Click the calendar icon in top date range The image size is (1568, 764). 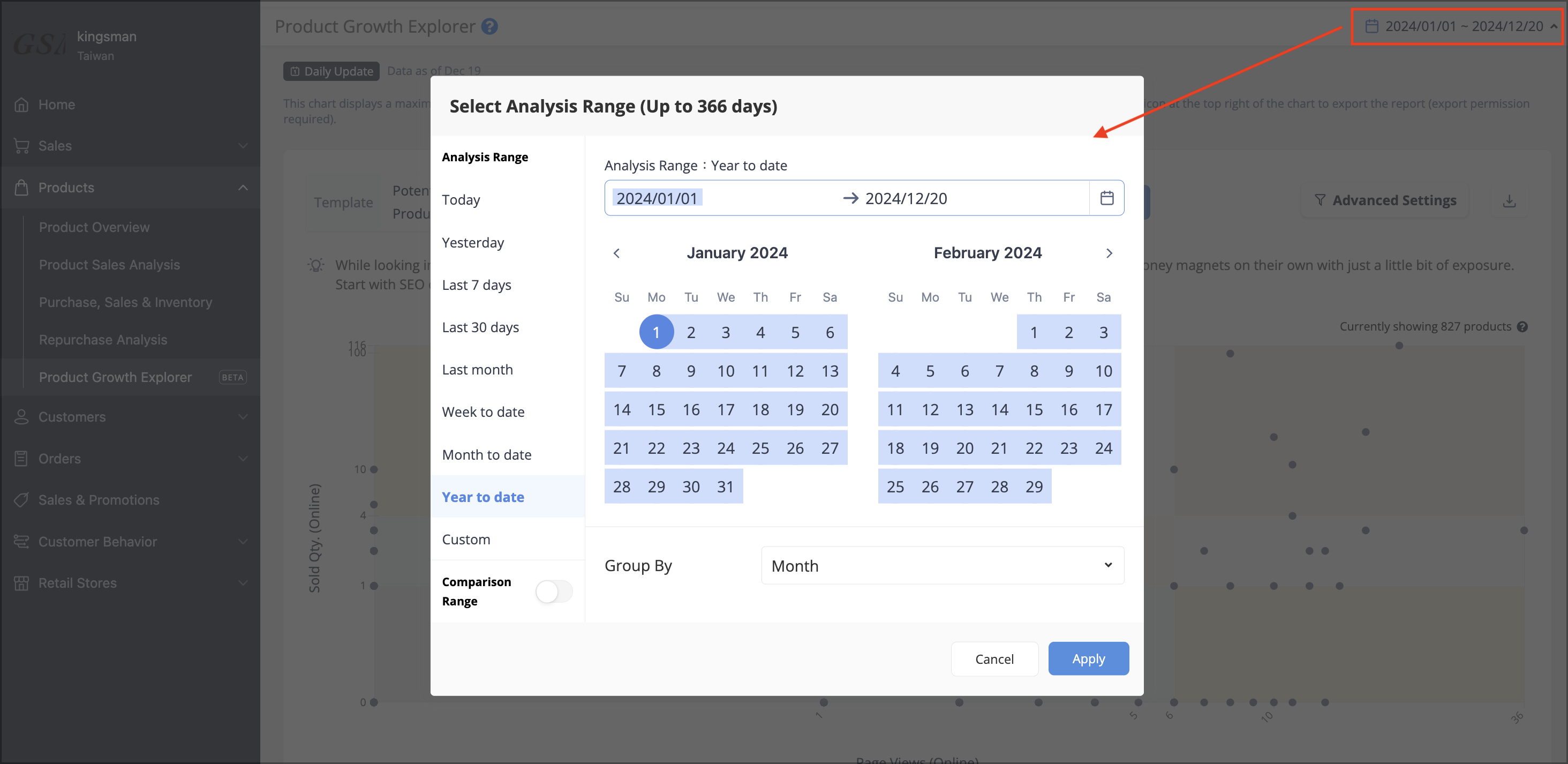(x=1371, y=26)
